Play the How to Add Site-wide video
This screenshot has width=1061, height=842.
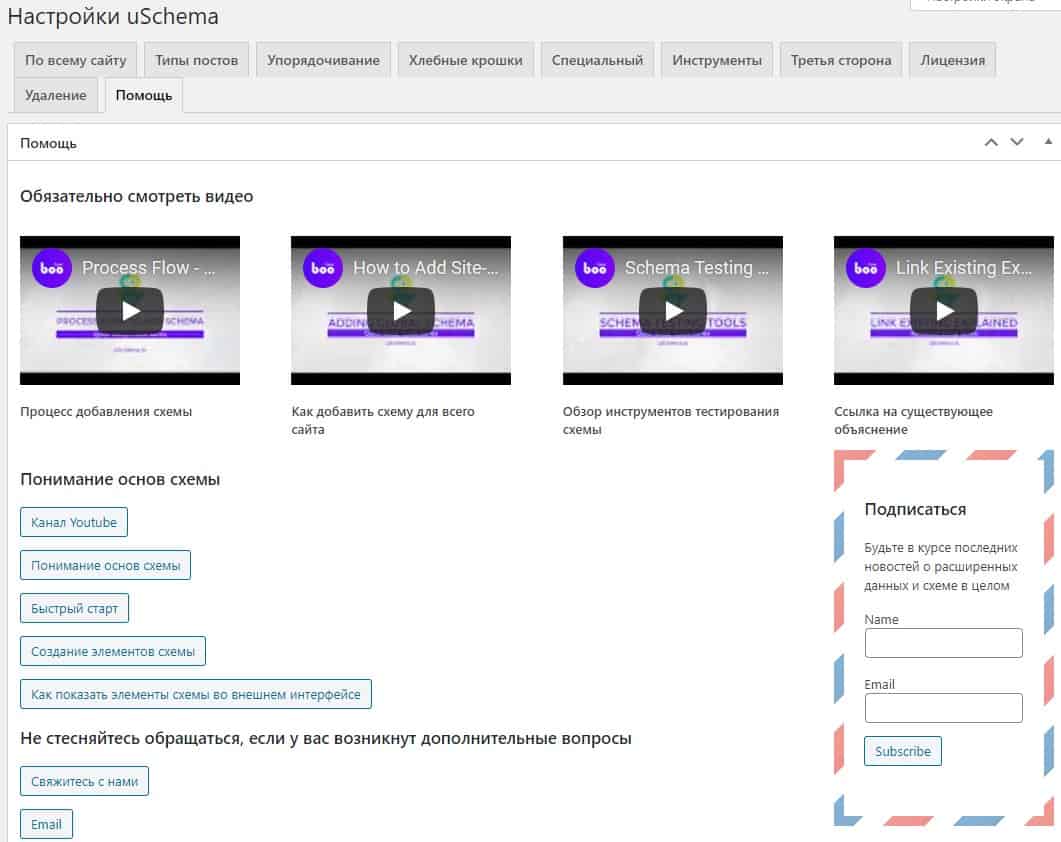click(401, 311)
